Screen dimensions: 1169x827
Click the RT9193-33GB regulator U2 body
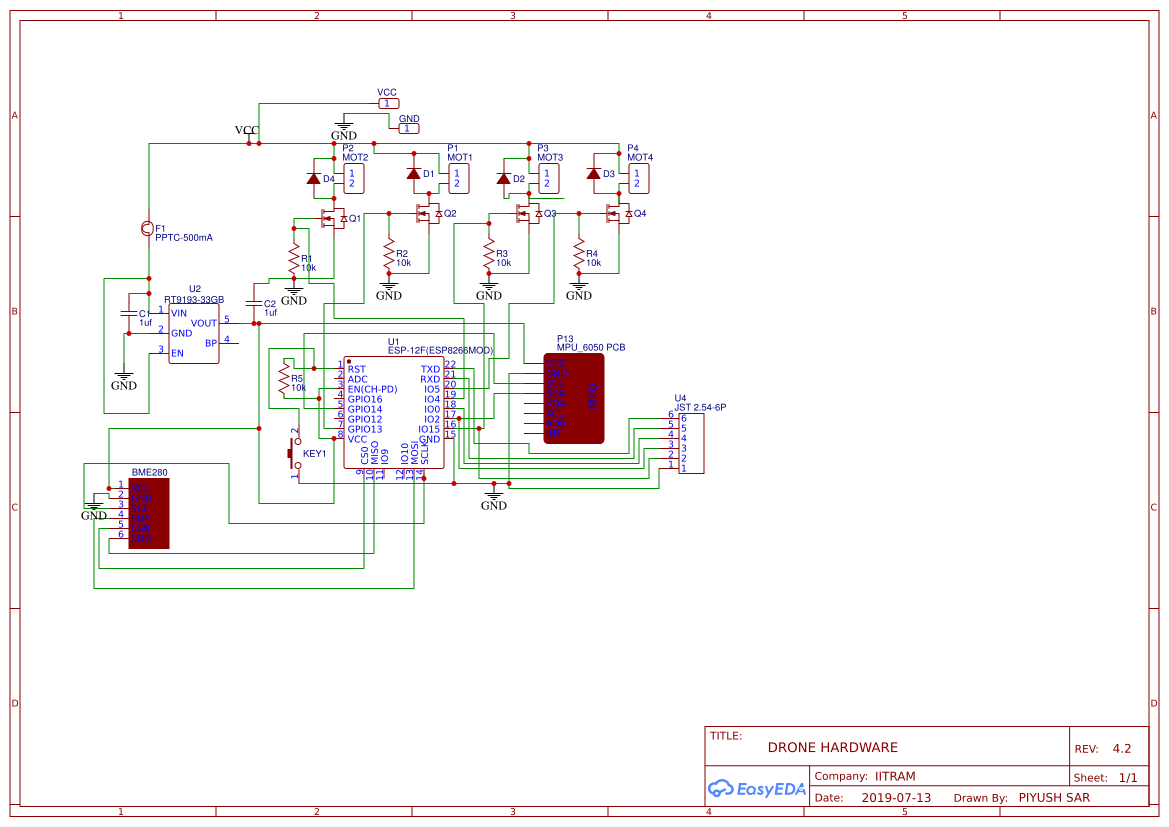tap(193, 333)
